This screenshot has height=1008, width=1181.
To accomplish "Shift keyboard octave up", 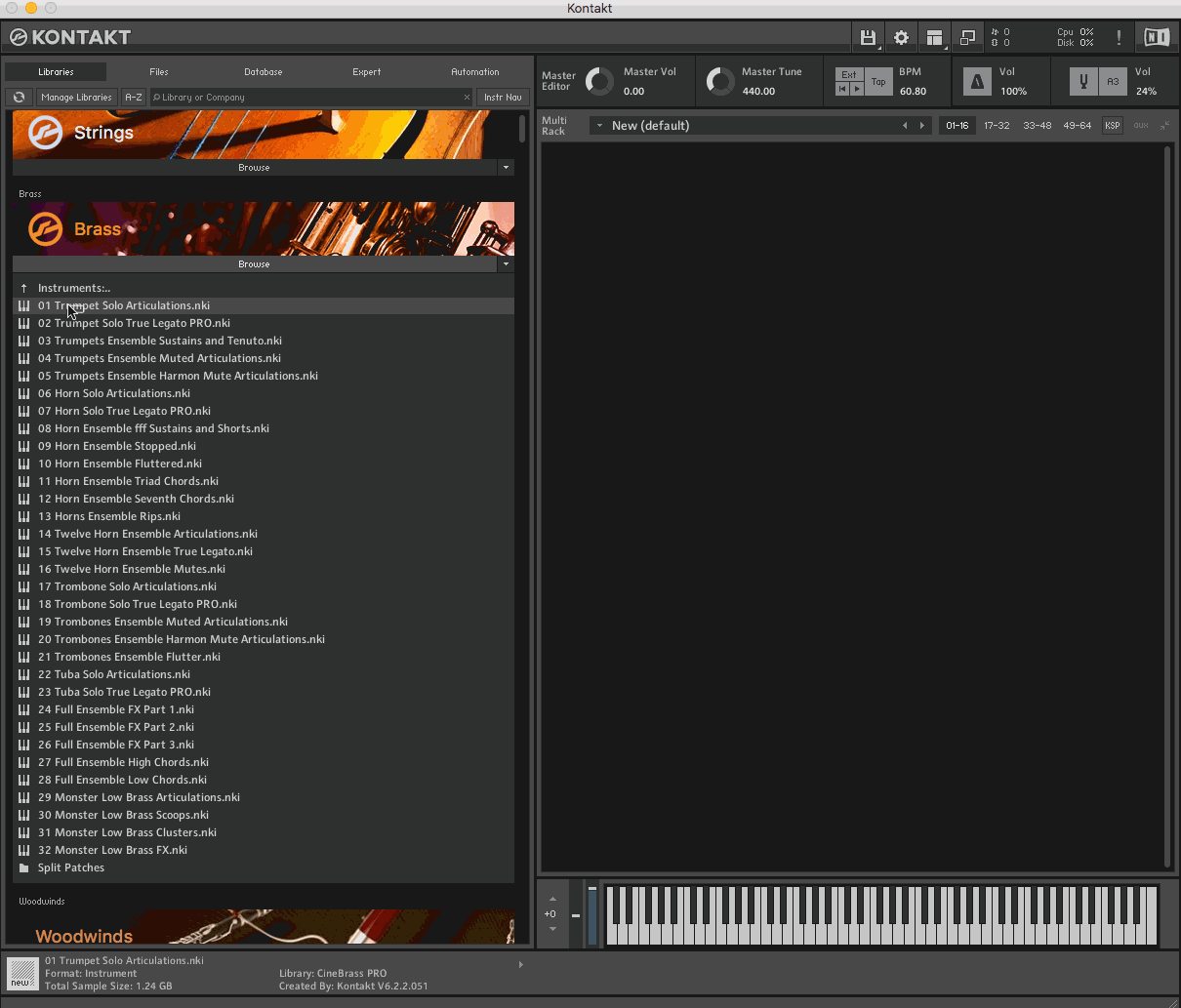I will point(552,899).
